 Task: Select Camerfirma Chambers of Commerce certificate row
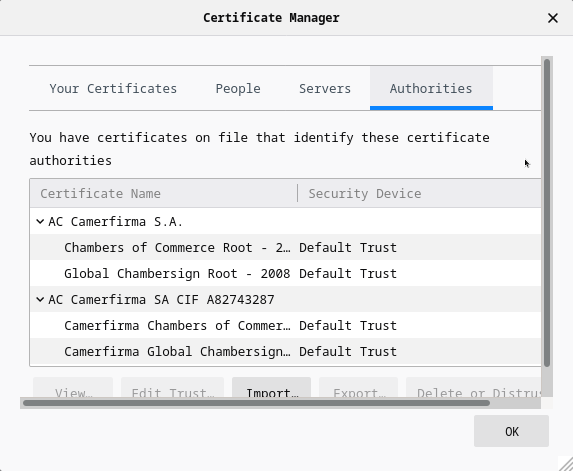coord(285,326)
